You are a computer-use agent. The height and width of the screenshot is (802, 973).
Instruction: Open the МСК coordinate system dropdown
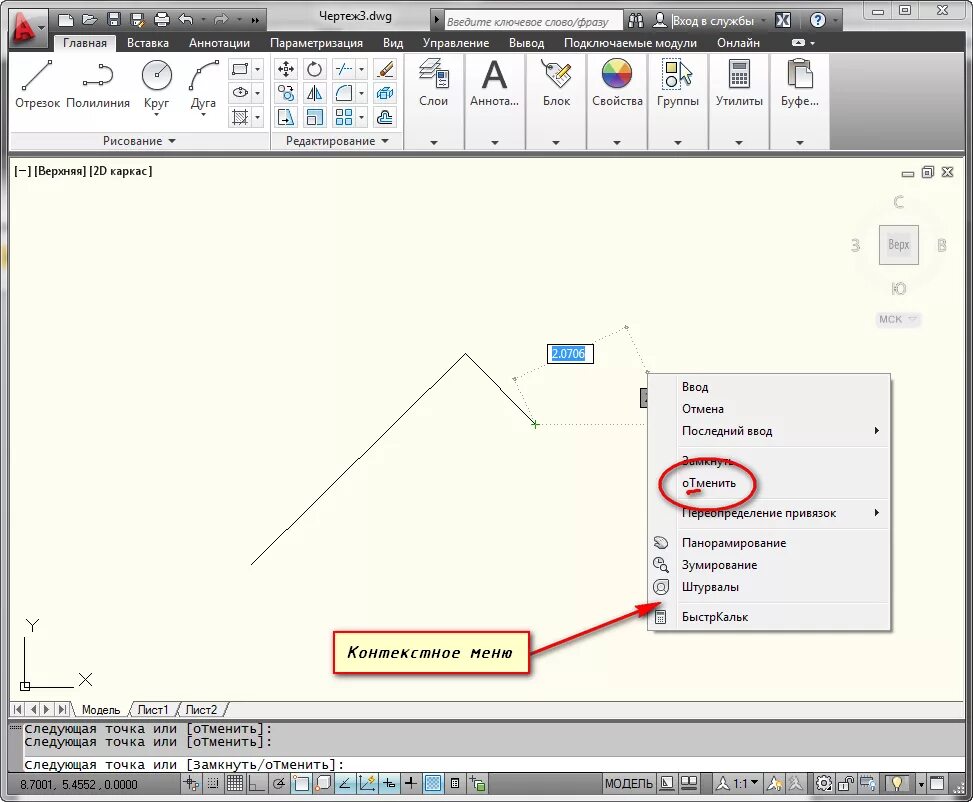coord(899,319)
